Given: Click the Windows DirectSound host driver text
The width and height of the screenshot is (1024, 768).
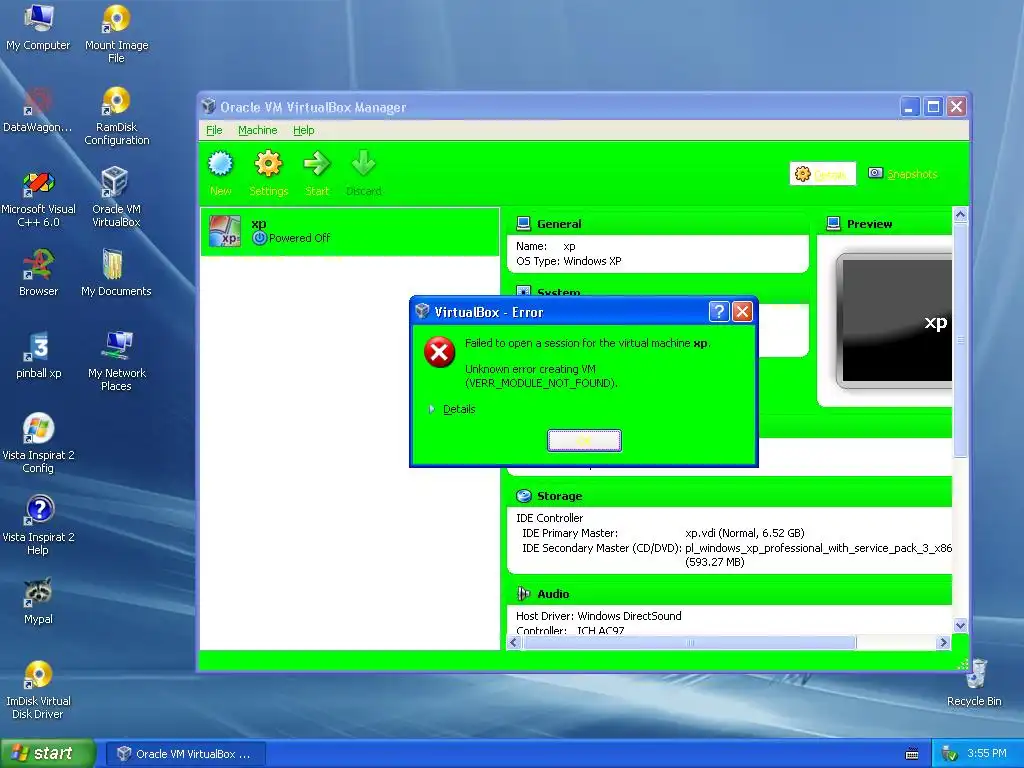Looking at the screenshot, I should (629, 616).
